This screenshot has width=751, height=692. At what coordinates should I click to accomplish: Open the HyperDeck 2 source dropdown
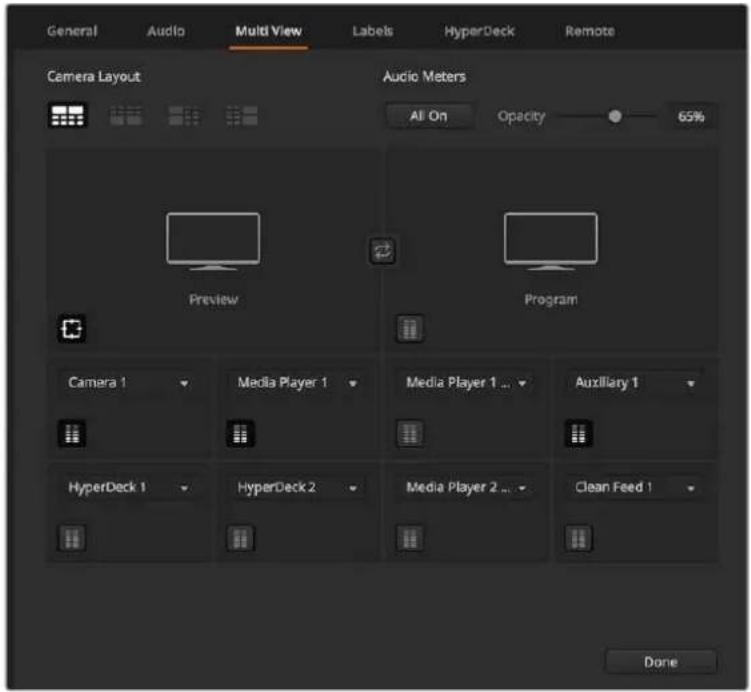coord(297,488)
